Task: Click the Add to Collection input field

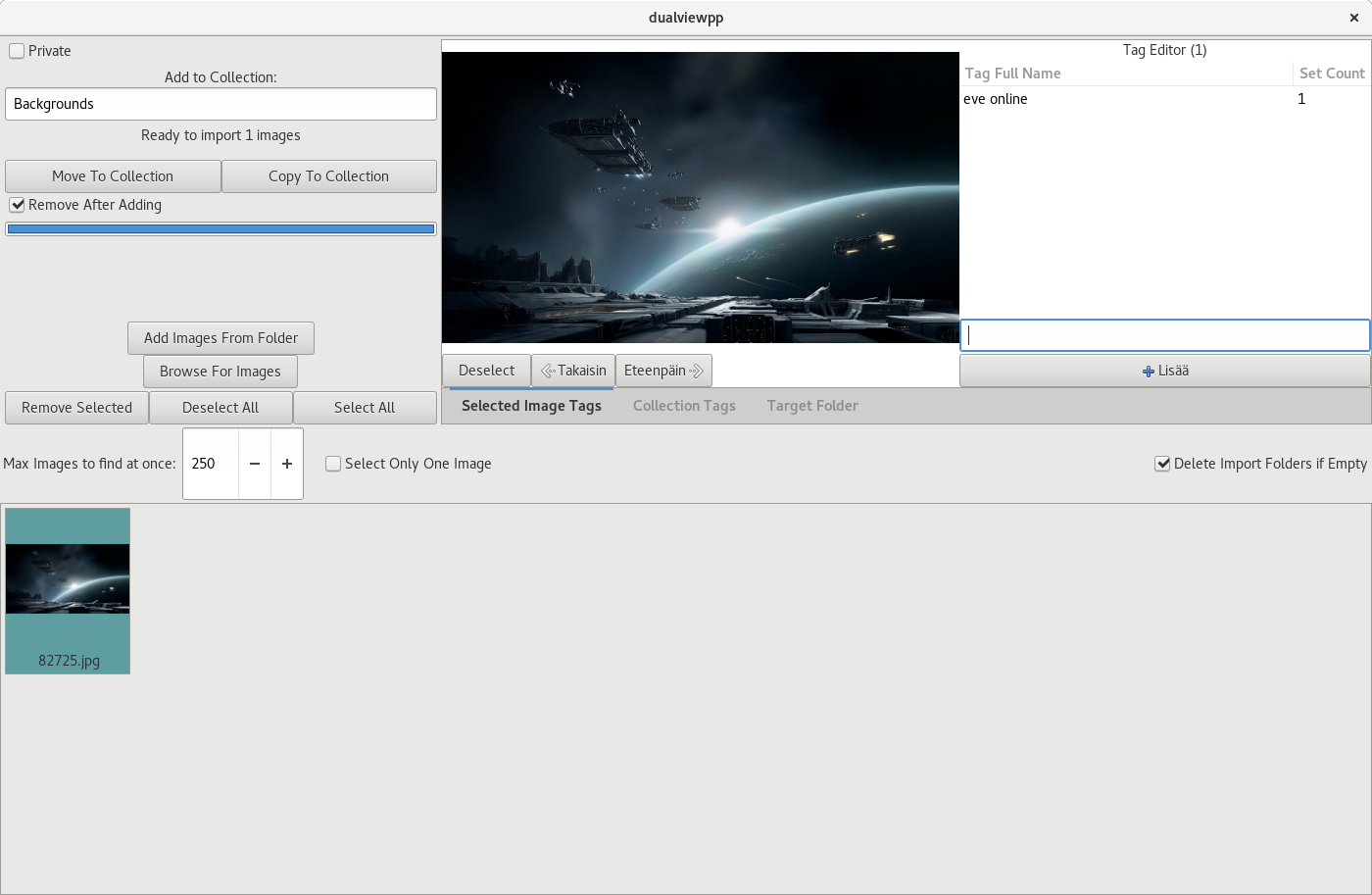Action: point(220,104)
